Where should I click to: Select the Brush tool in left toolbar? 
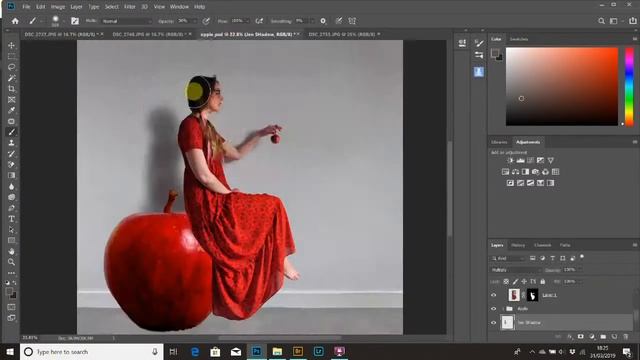pyautogui.click(x=11, y=132)
